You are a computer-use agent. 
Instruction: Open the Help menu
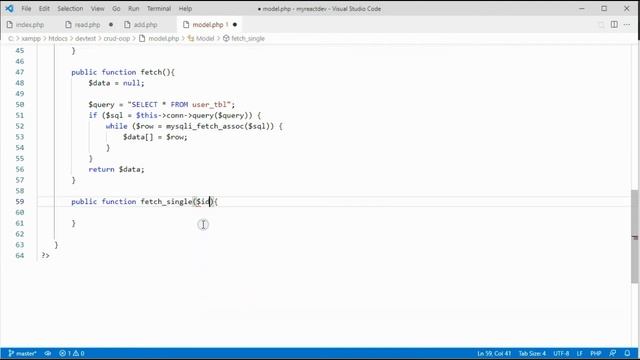pyautogui.click(x=185, y=9)
